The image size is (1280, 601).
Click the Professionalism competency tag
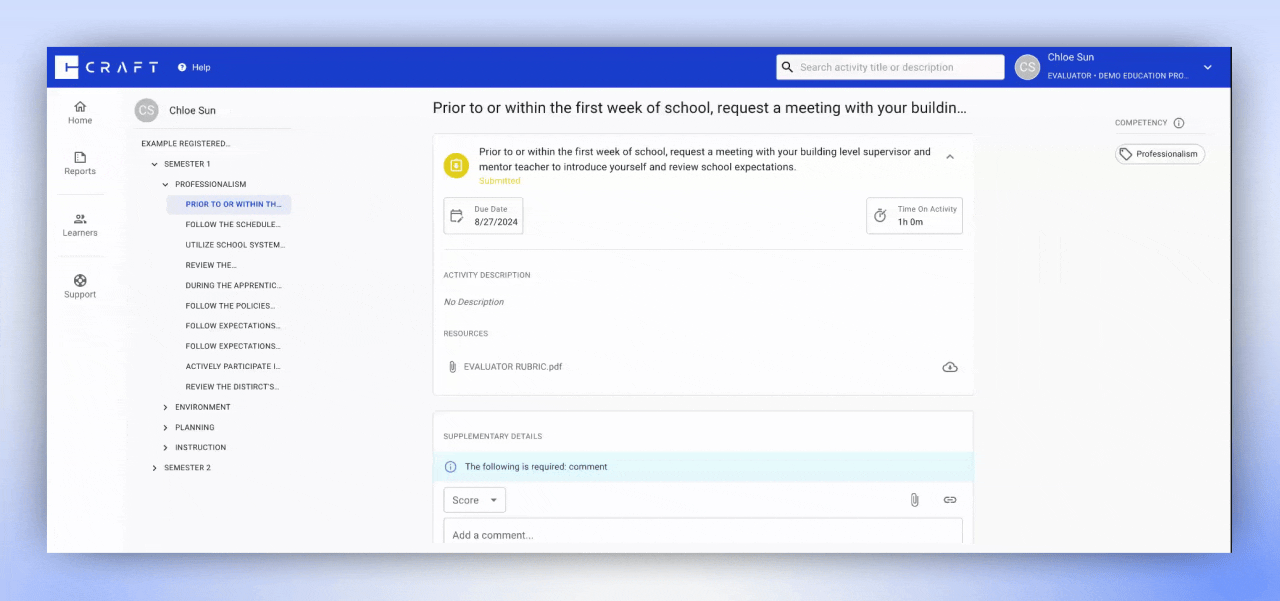(x=1159, y=154)
